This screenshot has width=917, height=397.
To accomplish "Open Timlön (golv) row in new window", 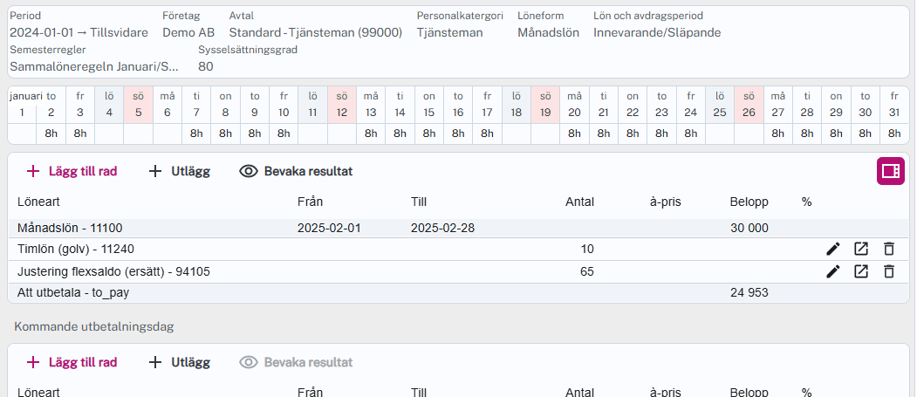I will point(861,249).
